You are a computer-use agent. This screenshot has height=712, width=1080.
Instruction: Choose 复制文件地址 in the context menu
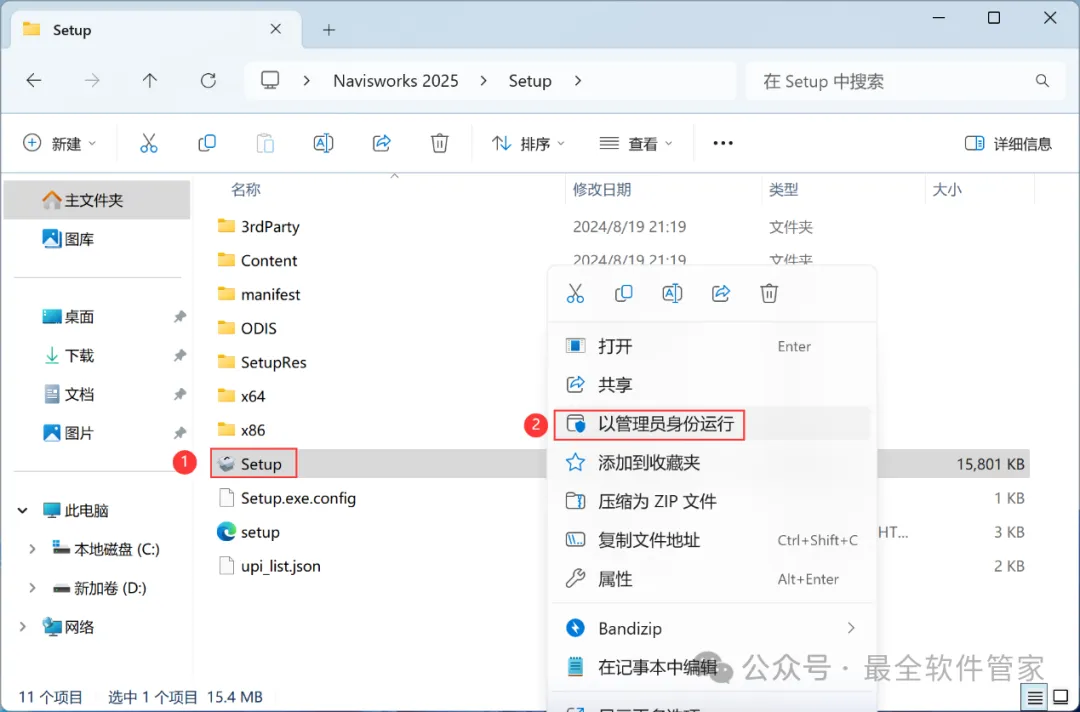pyautogui.click(x=712, y=540)
